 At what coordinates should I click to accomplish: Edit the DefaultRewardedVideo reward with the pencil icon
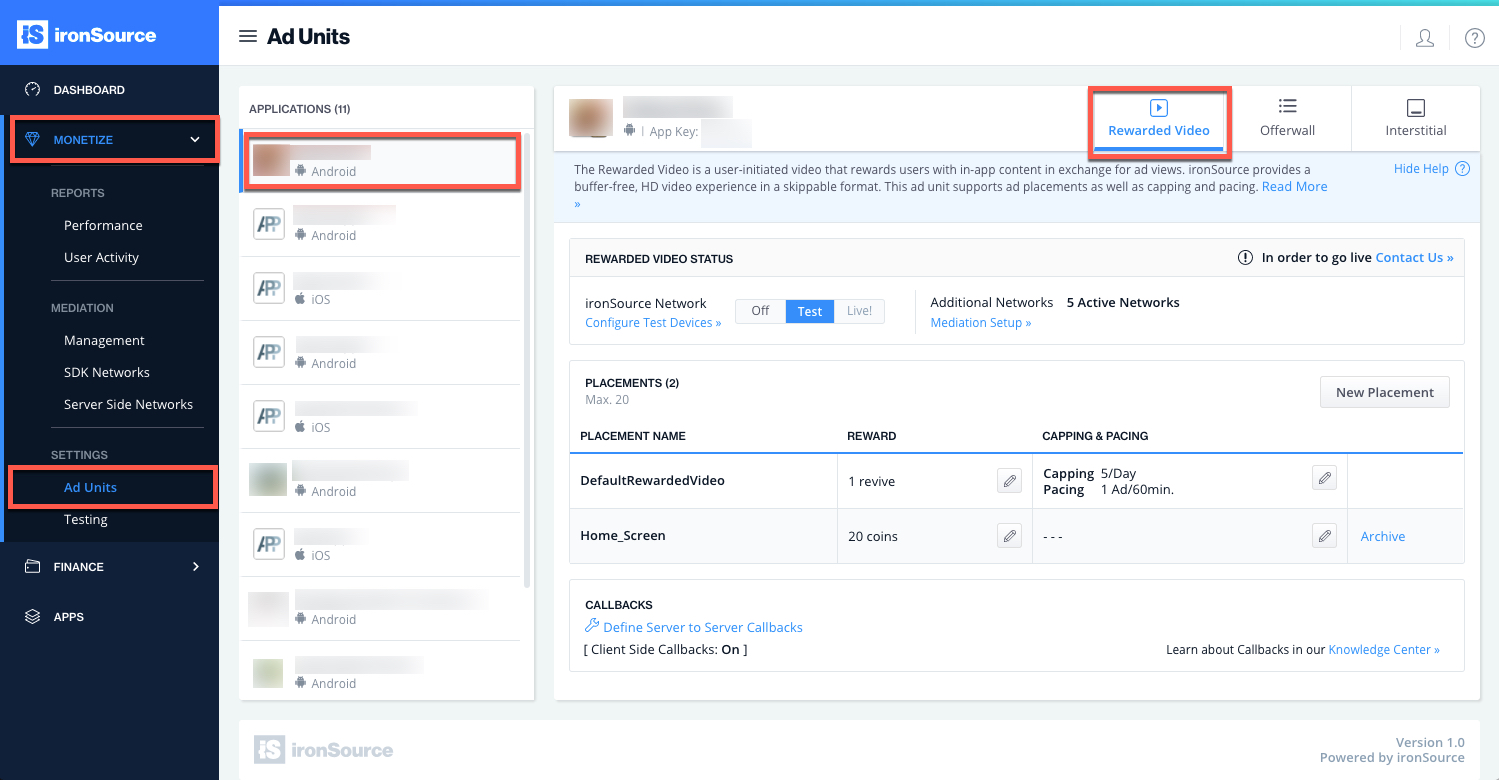click(1009, 480)
